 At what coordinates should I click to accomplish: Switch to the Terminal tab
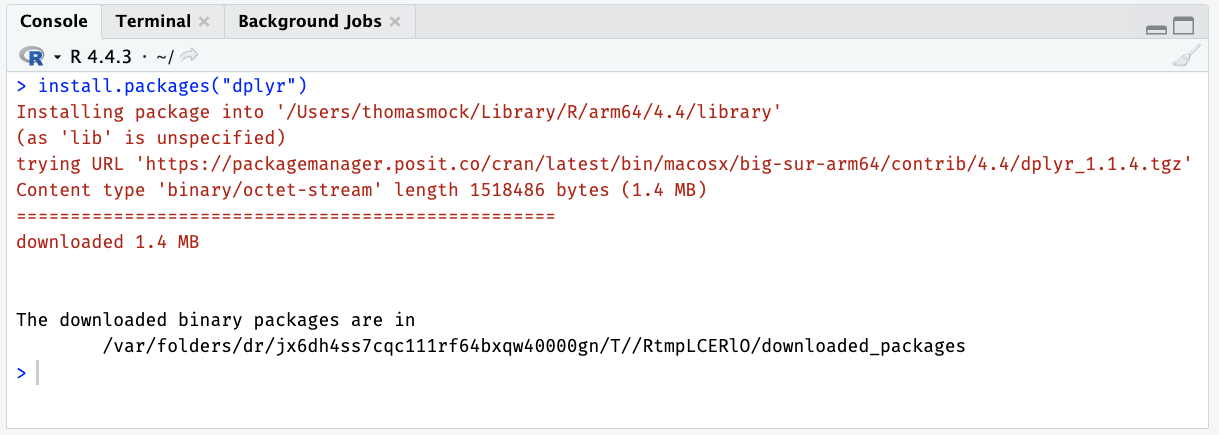point(152,21)
